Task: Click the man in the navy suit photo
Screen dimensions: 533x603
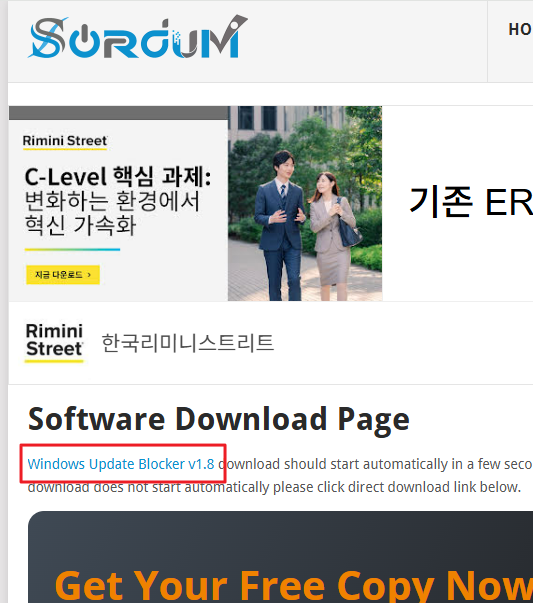Action: tap(281, 225)
